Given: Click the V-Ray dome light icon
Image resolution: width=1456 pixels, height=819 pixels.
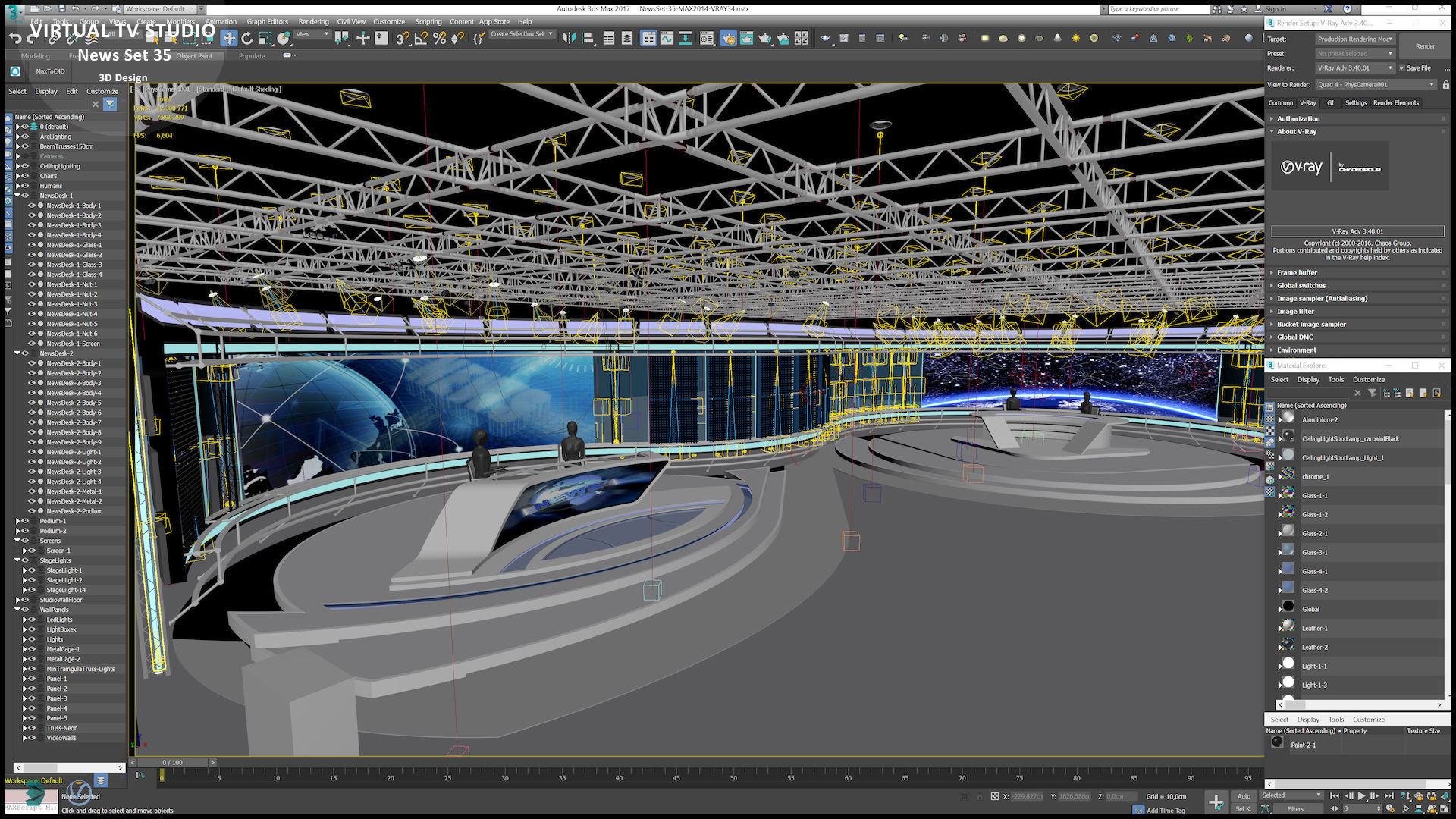Looking at the screenshot, I should (1003, 38).
